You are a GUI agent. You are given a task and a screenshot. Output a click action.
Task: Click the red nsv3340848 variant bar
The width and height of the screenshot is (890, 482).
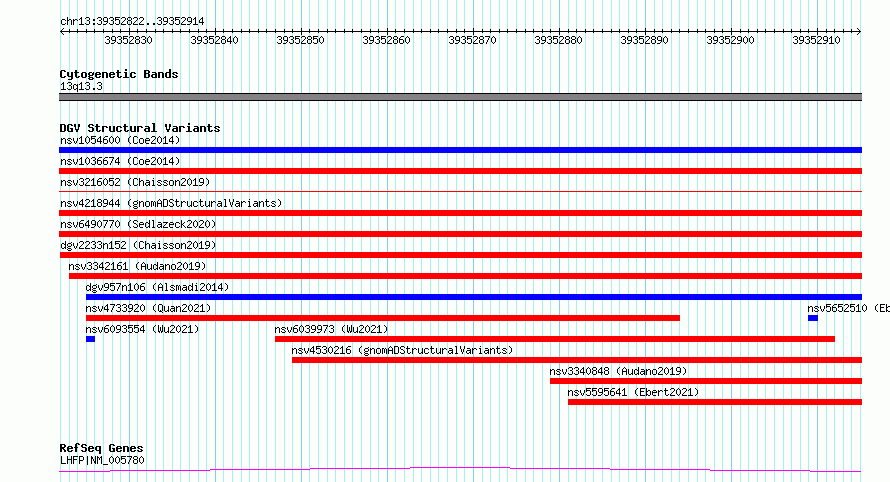(706, 381)
